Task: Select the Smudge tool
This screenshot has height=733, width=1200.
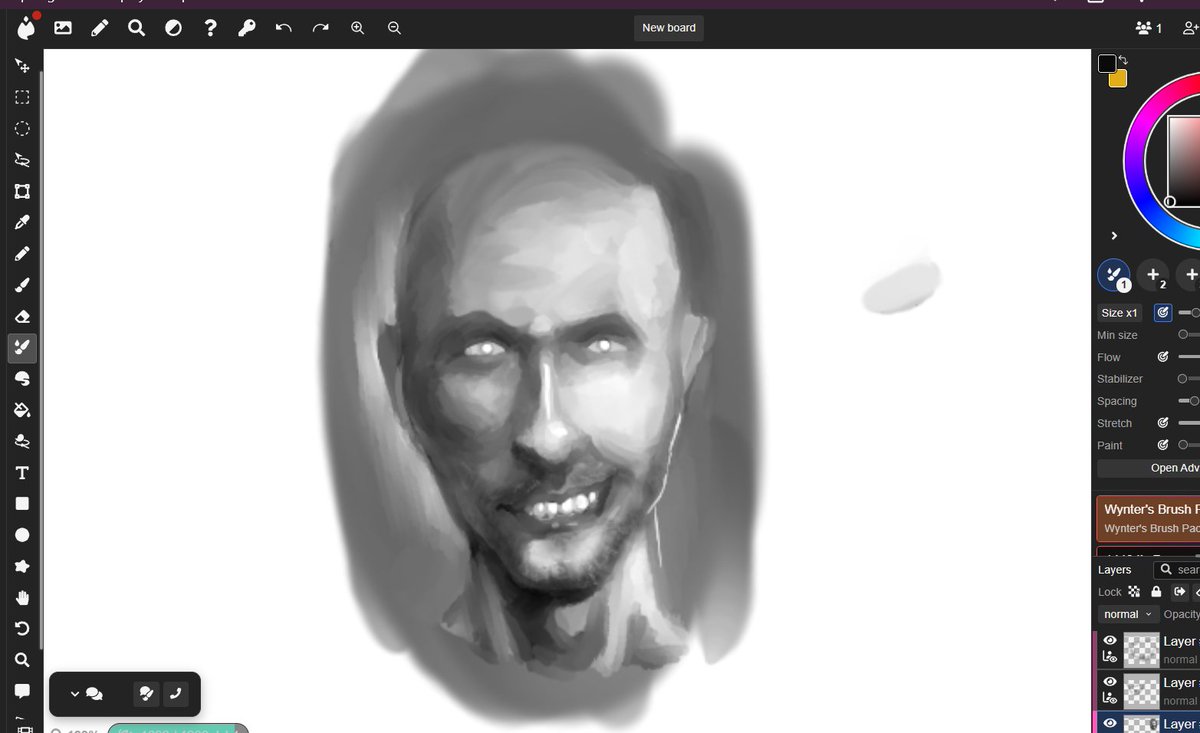Action: coord(22,379)
